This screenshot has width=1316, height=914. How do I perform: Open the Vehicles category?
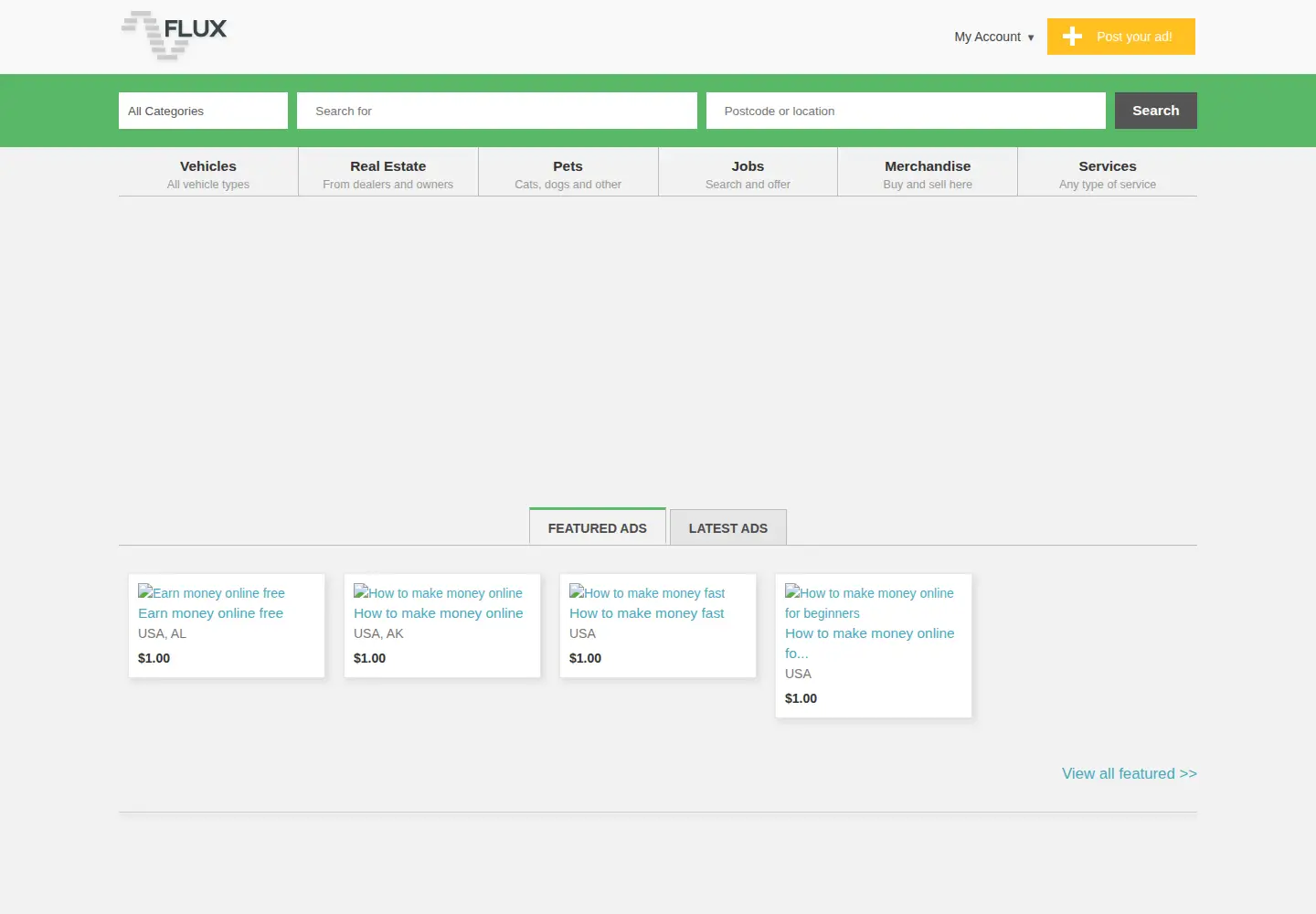coord(208,174)
